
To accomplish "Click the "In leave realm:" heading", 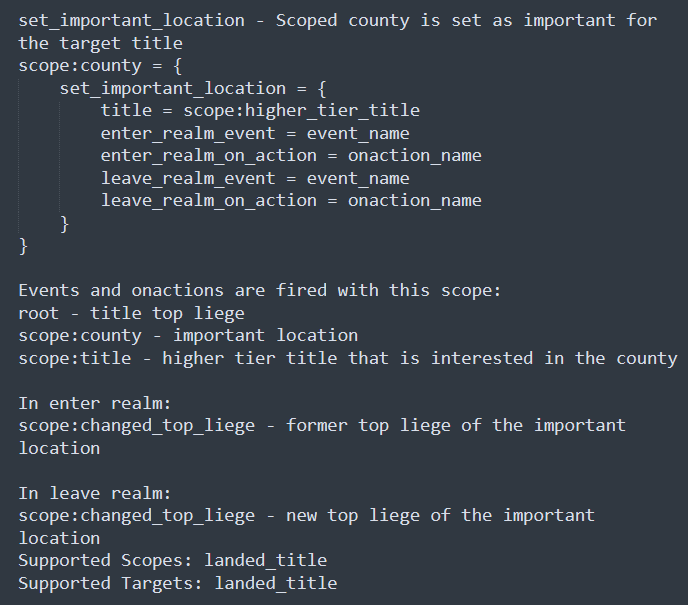I will (95, 493).
